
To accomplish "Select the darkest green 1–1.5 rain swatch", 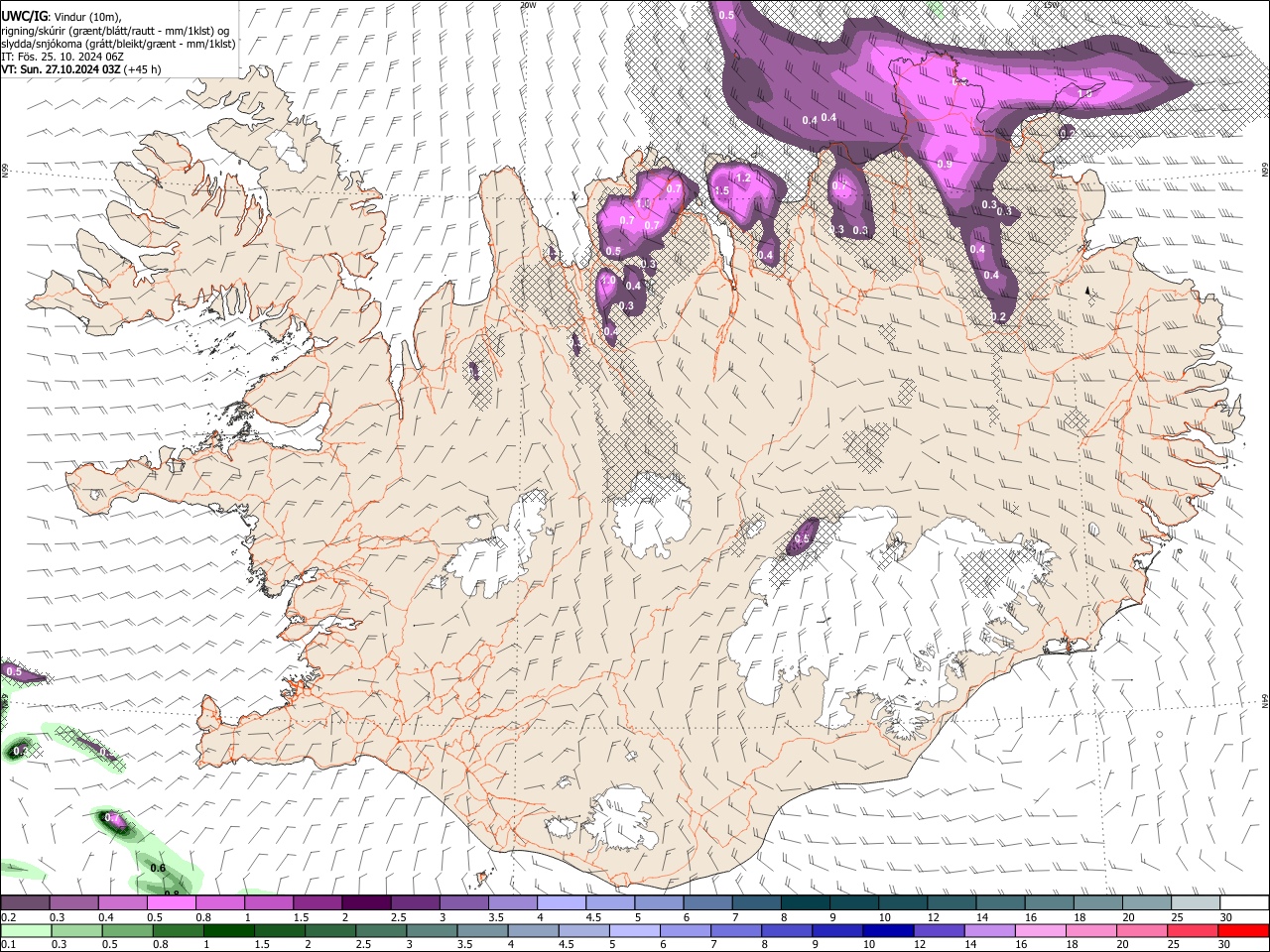I will pyautogui.click(x=229, y=930).
